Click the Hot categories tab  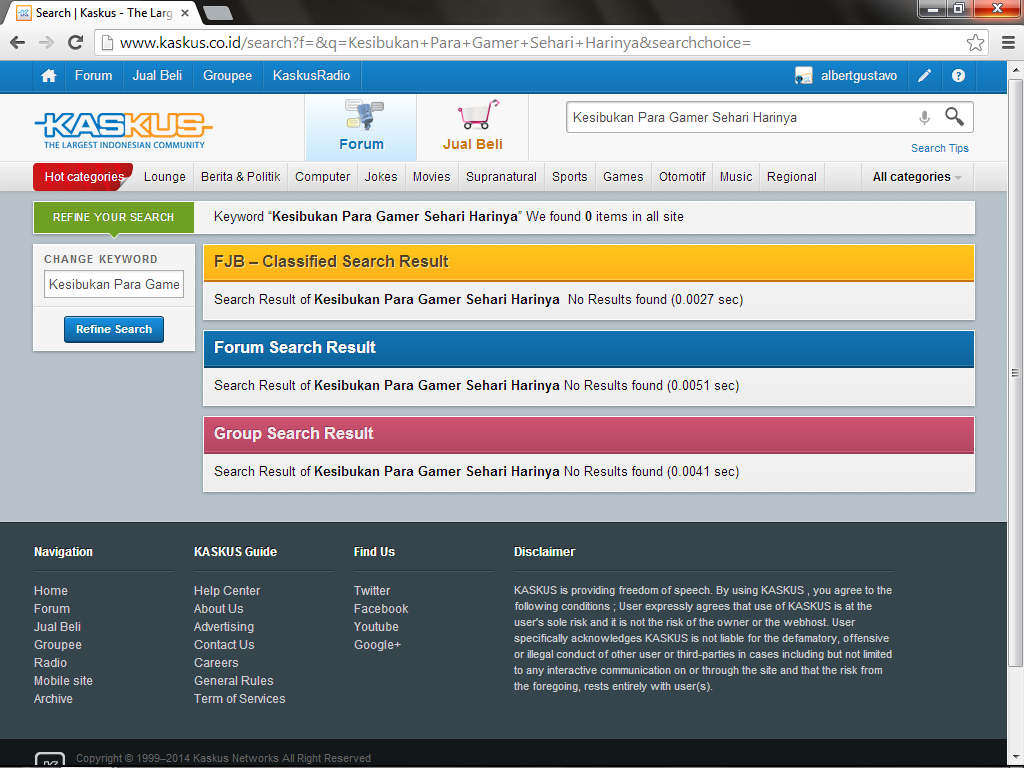(84, 177)
